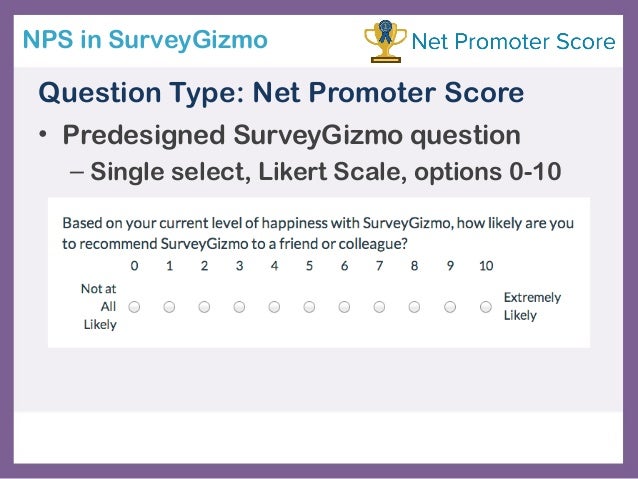This screenshot has width=638, height=479.
Task: Click the 'Not at All Likely' label
Action: pyautogui.click(x=99, y=306)
